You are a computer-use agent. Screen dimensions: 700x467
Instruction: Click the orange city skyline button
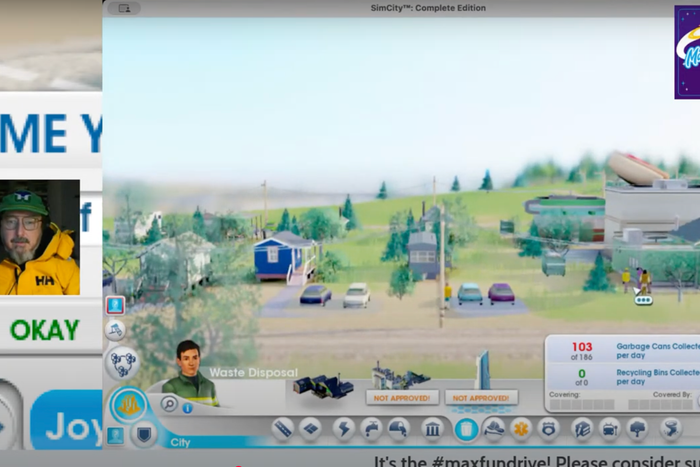click(x=129, y=405)
